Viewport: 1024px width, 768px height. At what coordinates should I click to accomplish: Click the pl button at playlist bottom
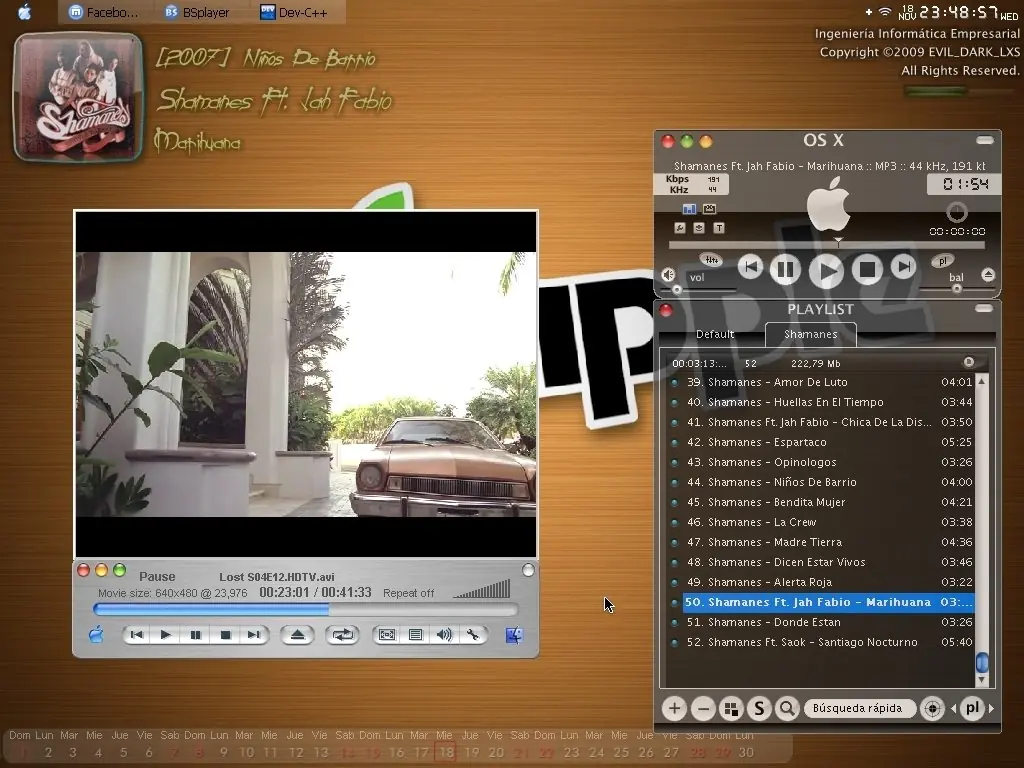coord(972,708)
